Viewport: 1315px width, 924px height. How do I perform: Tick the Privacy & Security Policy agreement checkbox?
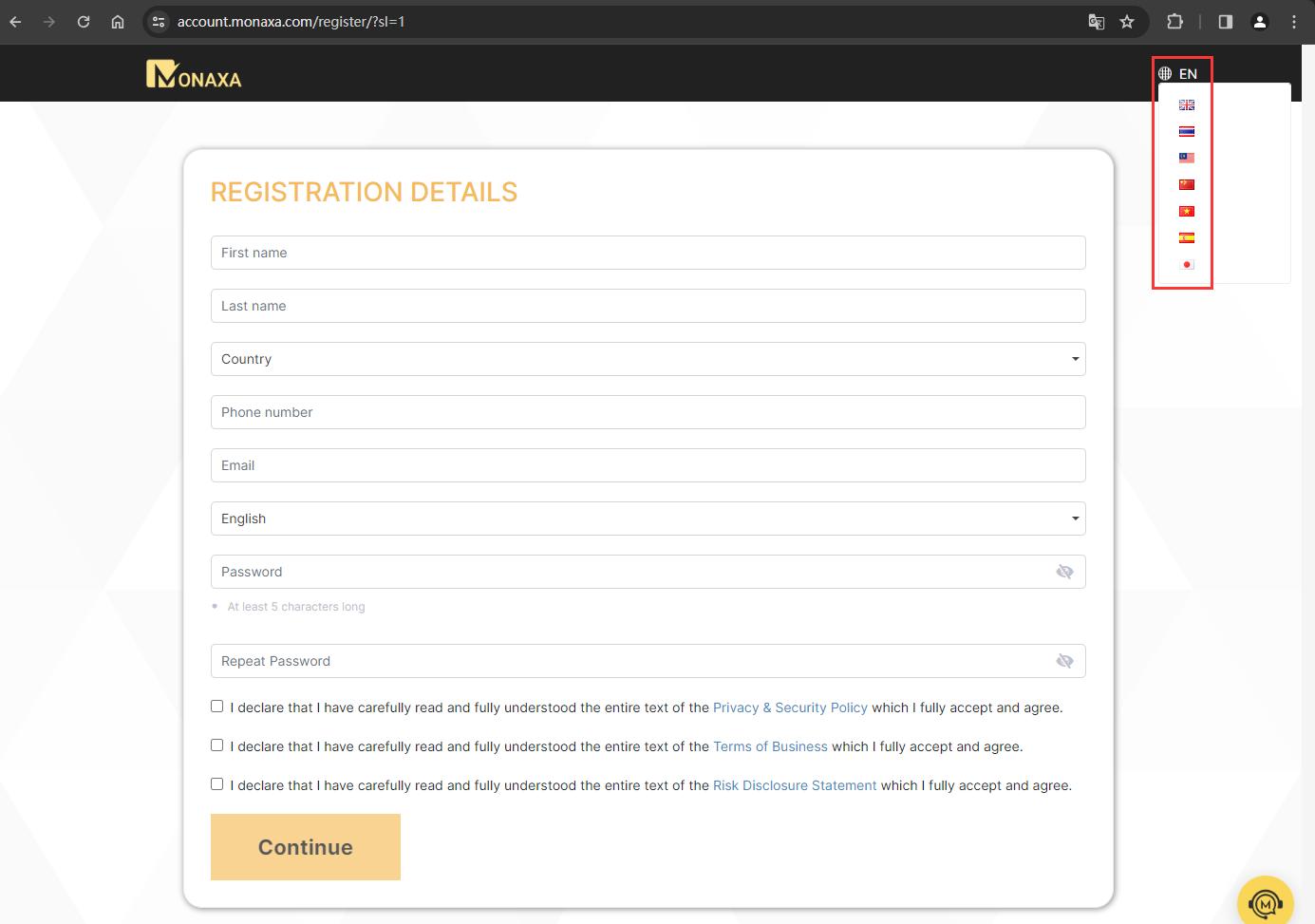[216, 707]
